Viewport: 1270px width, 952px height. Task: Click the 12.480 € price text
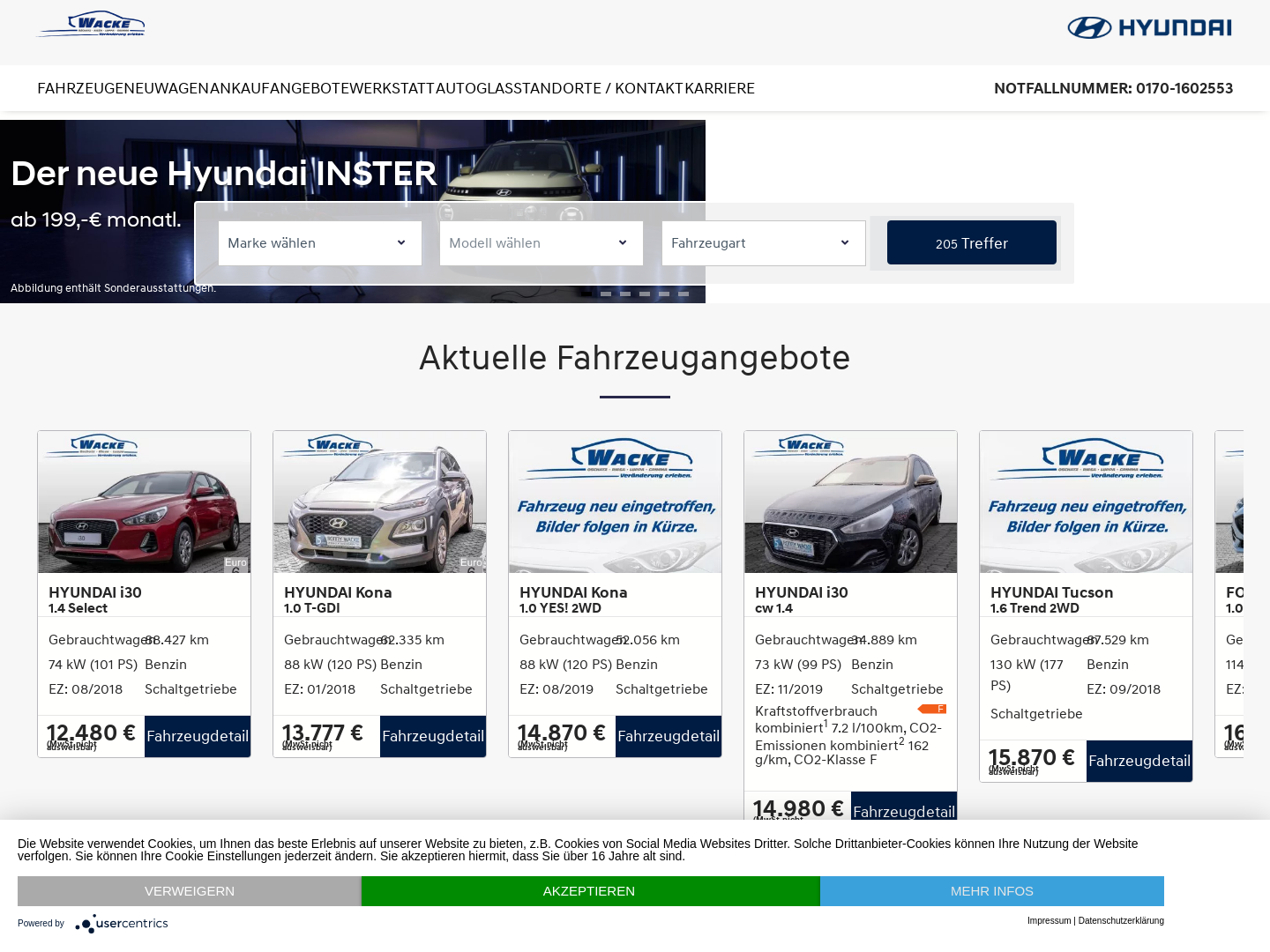tap(91, 733)
